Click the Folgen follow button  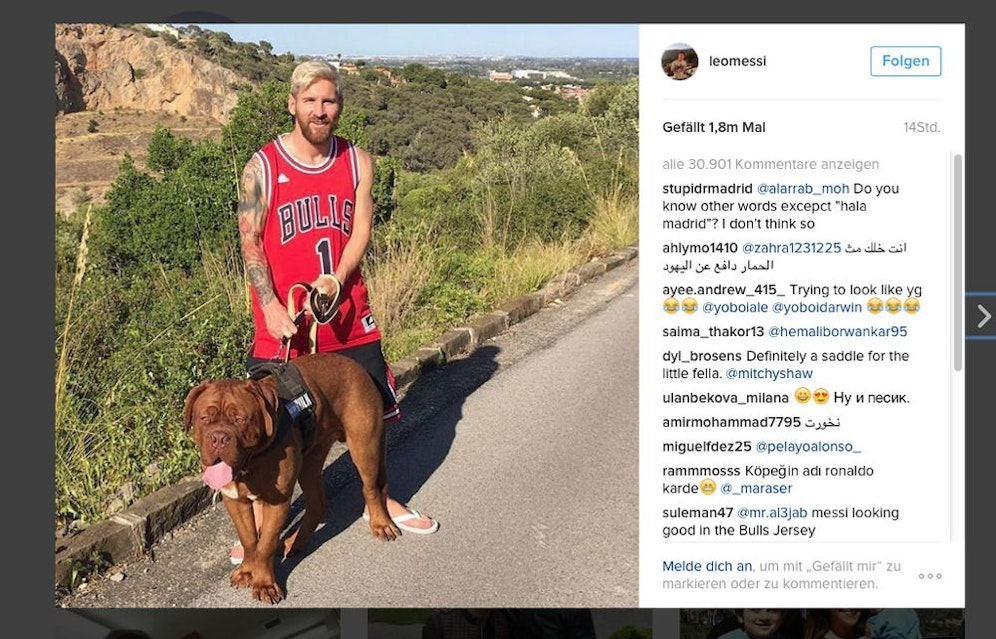coord(906,61)
